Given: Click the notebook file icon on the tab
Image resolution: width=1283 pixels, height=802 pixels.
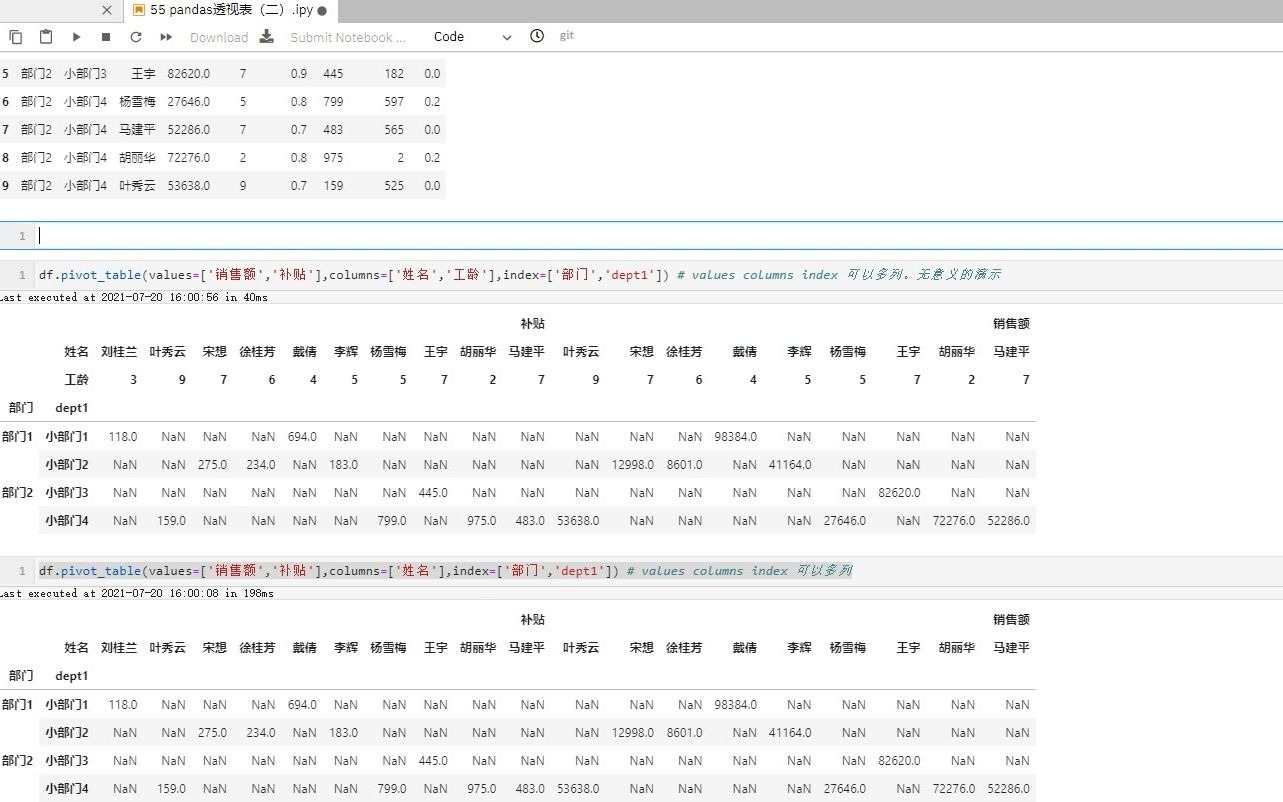Looking at the screenshot, I should point(137,10).
